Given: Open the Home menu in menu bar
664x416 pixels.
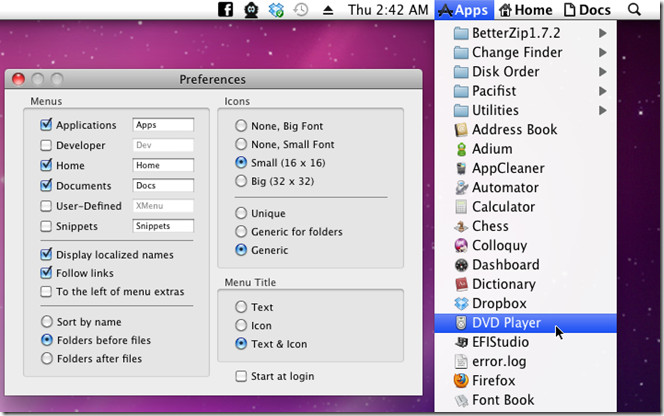Looking at the screenshot, I should click(x=526, y=10).
